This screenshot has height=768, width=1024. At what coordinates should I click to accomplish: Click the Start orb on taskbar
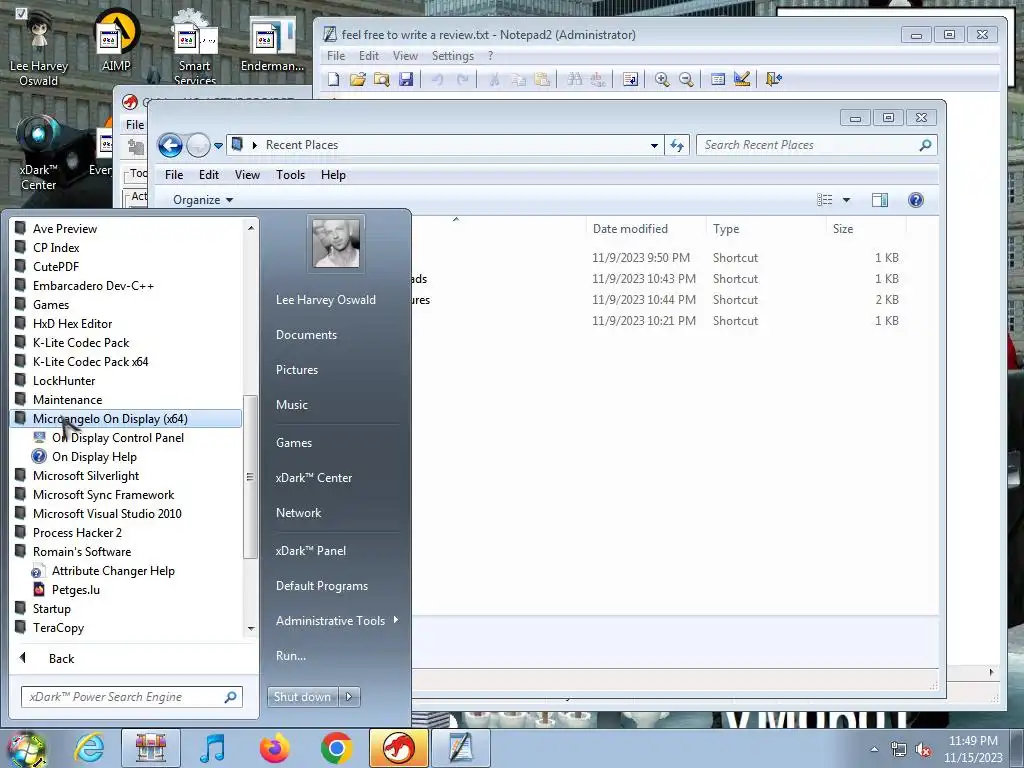(26, 750)
